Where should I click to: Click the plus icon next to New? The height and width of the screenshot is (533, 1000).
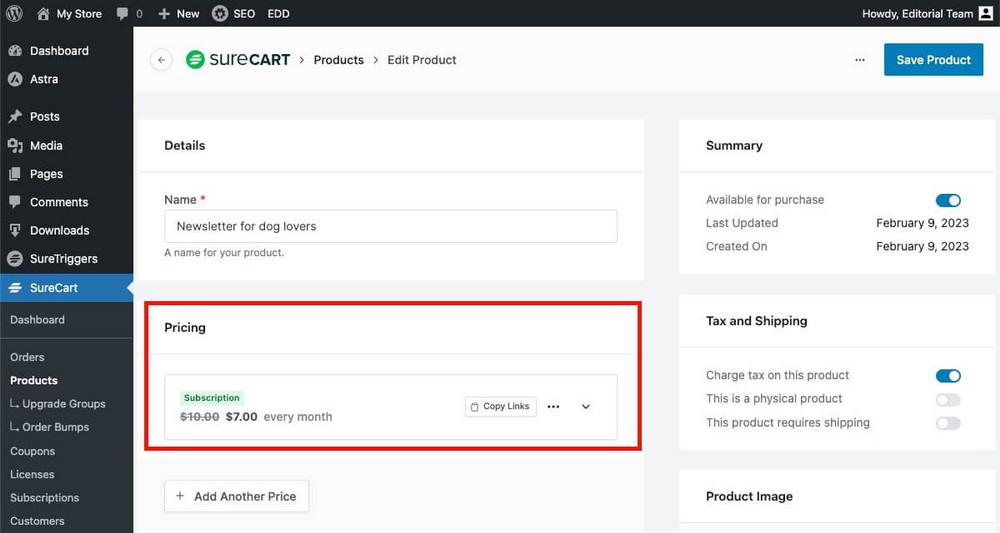pyautogui.click(x=164, y=13)
